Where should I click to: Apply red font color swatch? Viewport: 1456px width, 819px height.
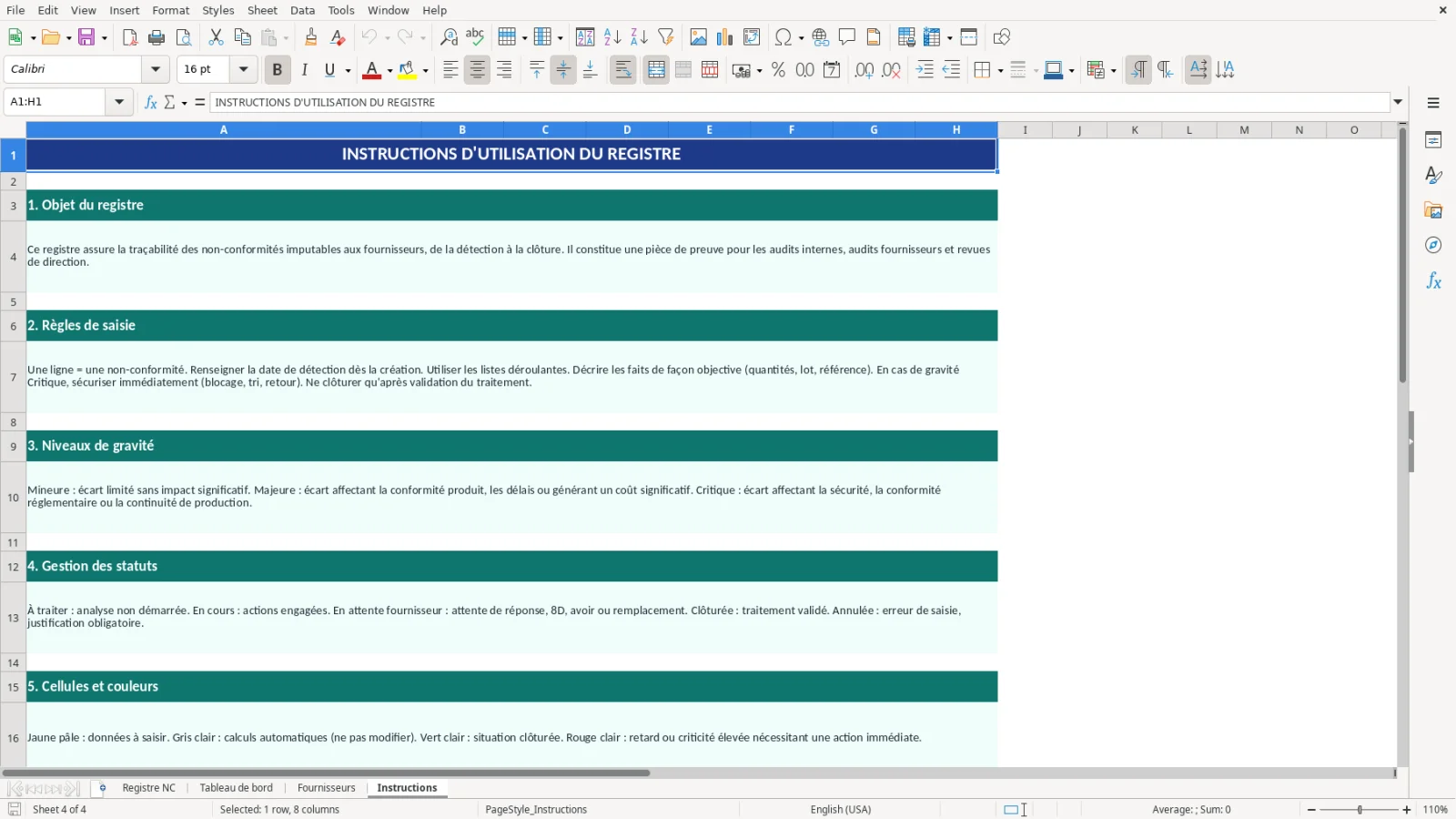pyautogui.click(x=371, y=70)
